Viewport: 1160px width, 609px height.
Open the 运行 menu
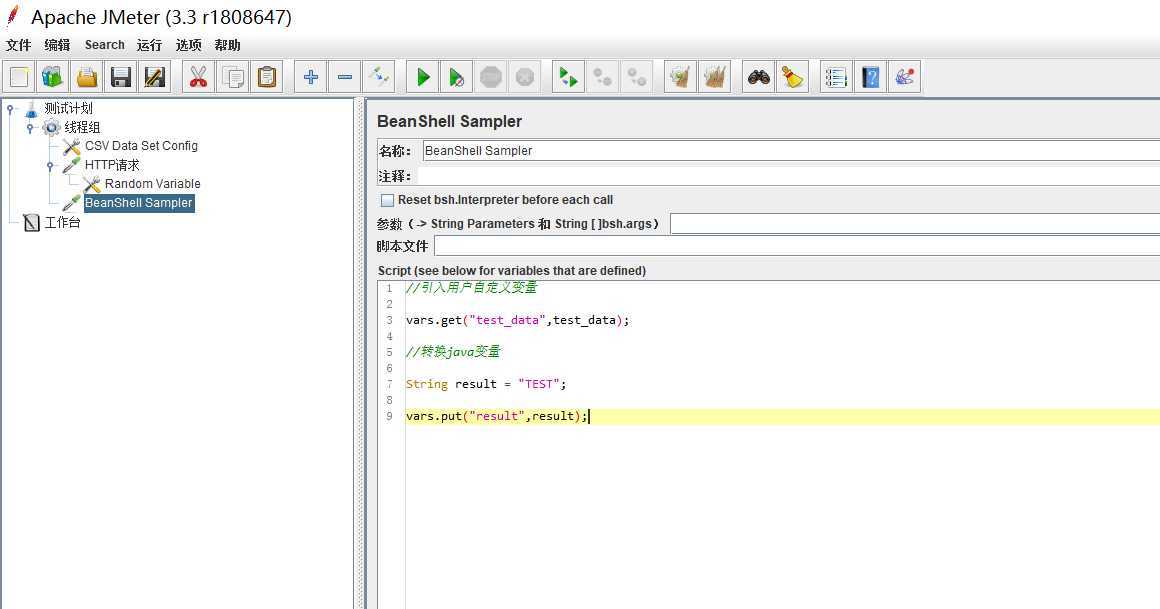tap(149, 45)
